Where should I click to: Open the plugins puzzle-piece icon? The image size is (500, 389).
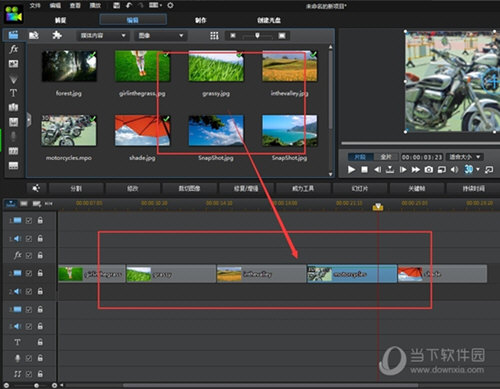pos(57,35)
